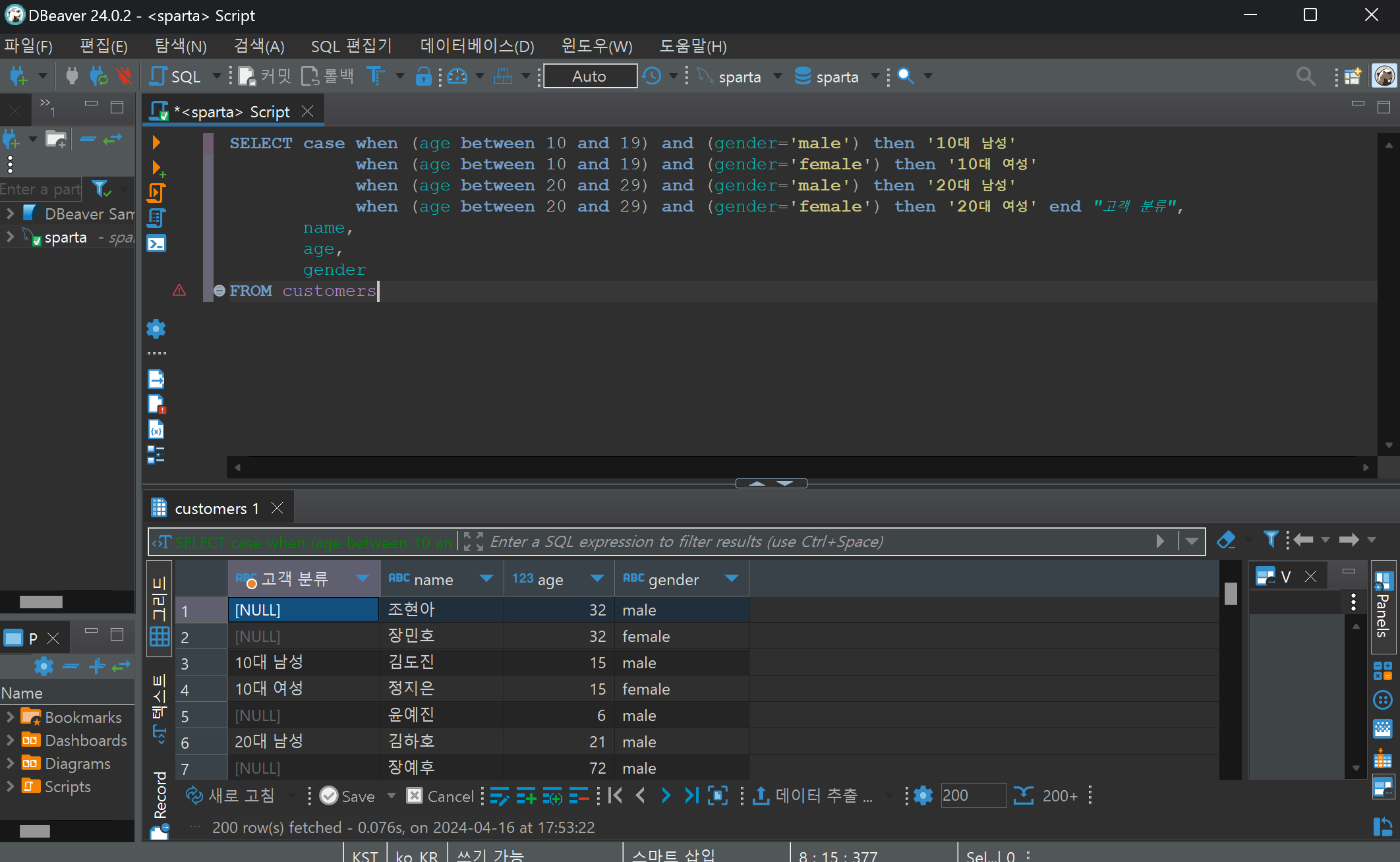Open the SQL terminal output icon
Viewport: 1400px width, 862px height.
(x=156, y=244)
